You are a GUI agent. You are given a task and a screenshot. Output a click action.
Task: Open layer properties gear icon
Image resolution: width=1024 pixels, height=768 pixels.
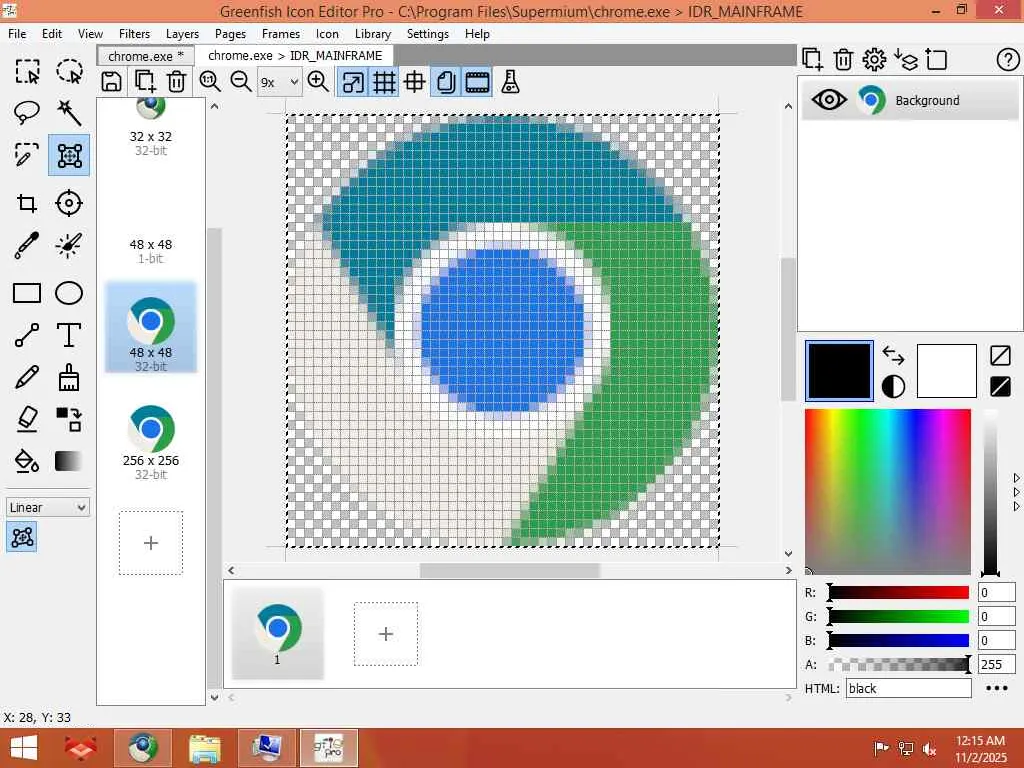tap(874, 59)
